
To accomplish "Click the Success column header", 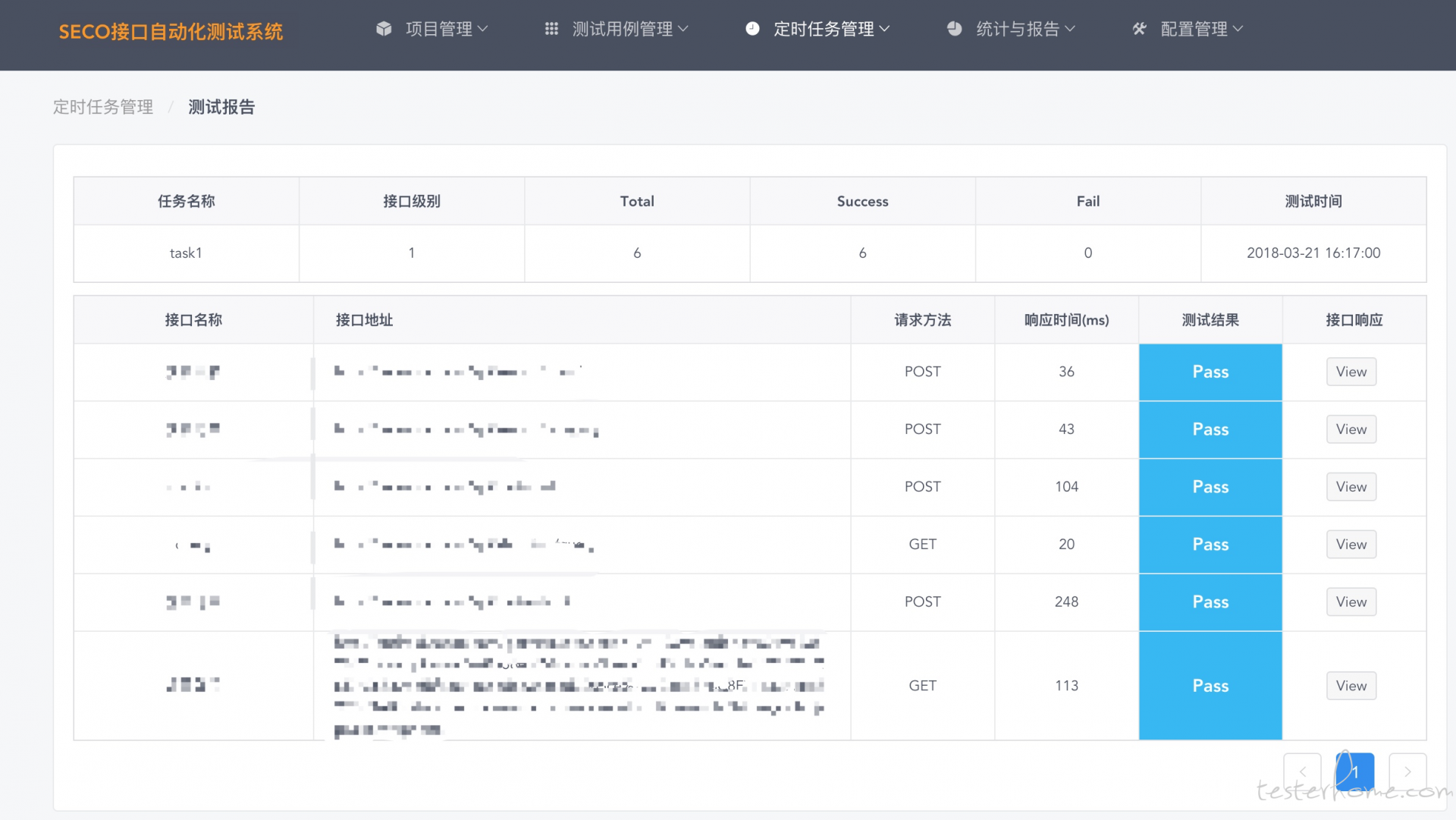I will pos(862,201).
